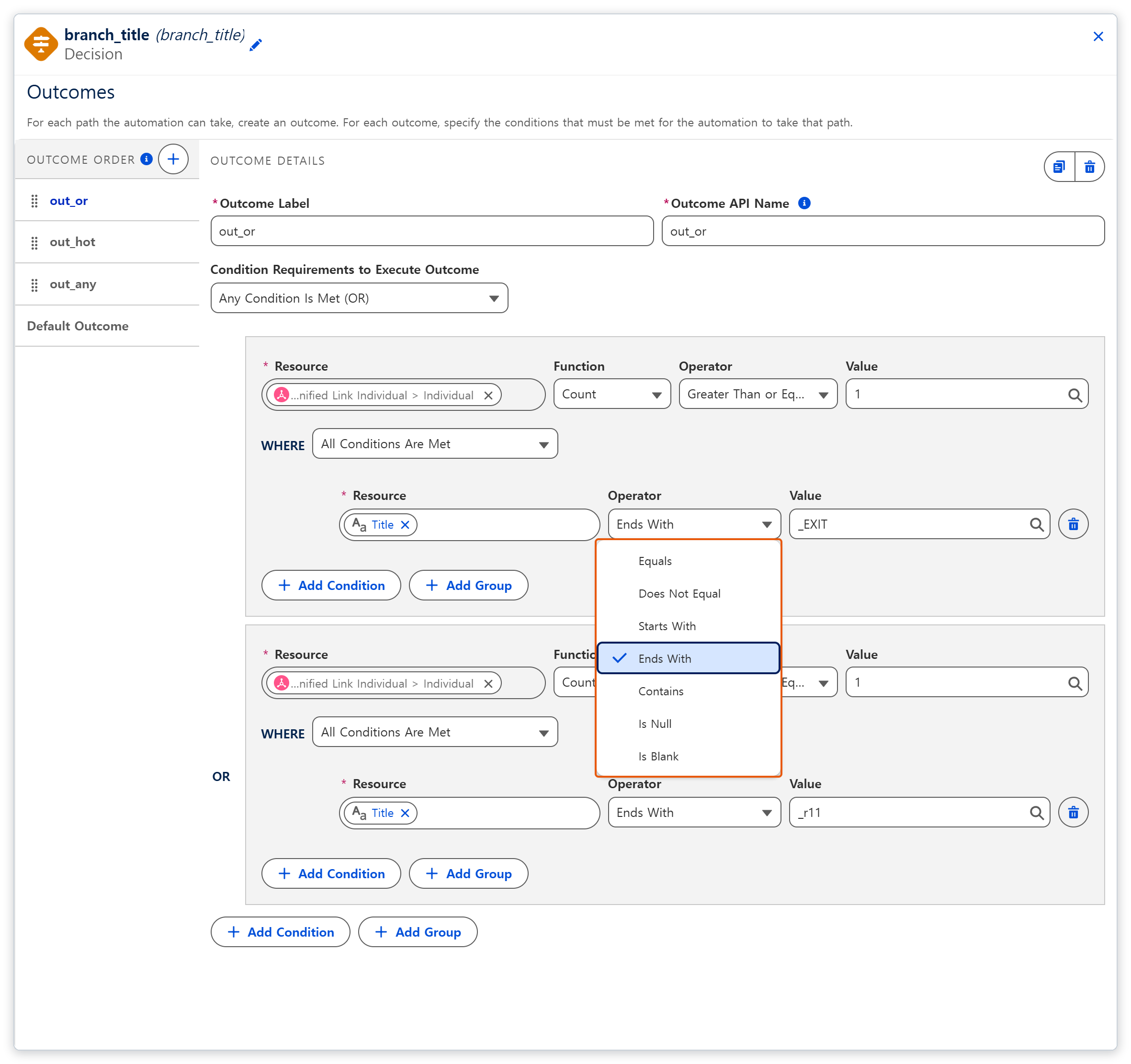The height and width of the screenshot is (1064, 1131).
Task: Open the Condition Requirements dropdown
Action: [359, 298]
